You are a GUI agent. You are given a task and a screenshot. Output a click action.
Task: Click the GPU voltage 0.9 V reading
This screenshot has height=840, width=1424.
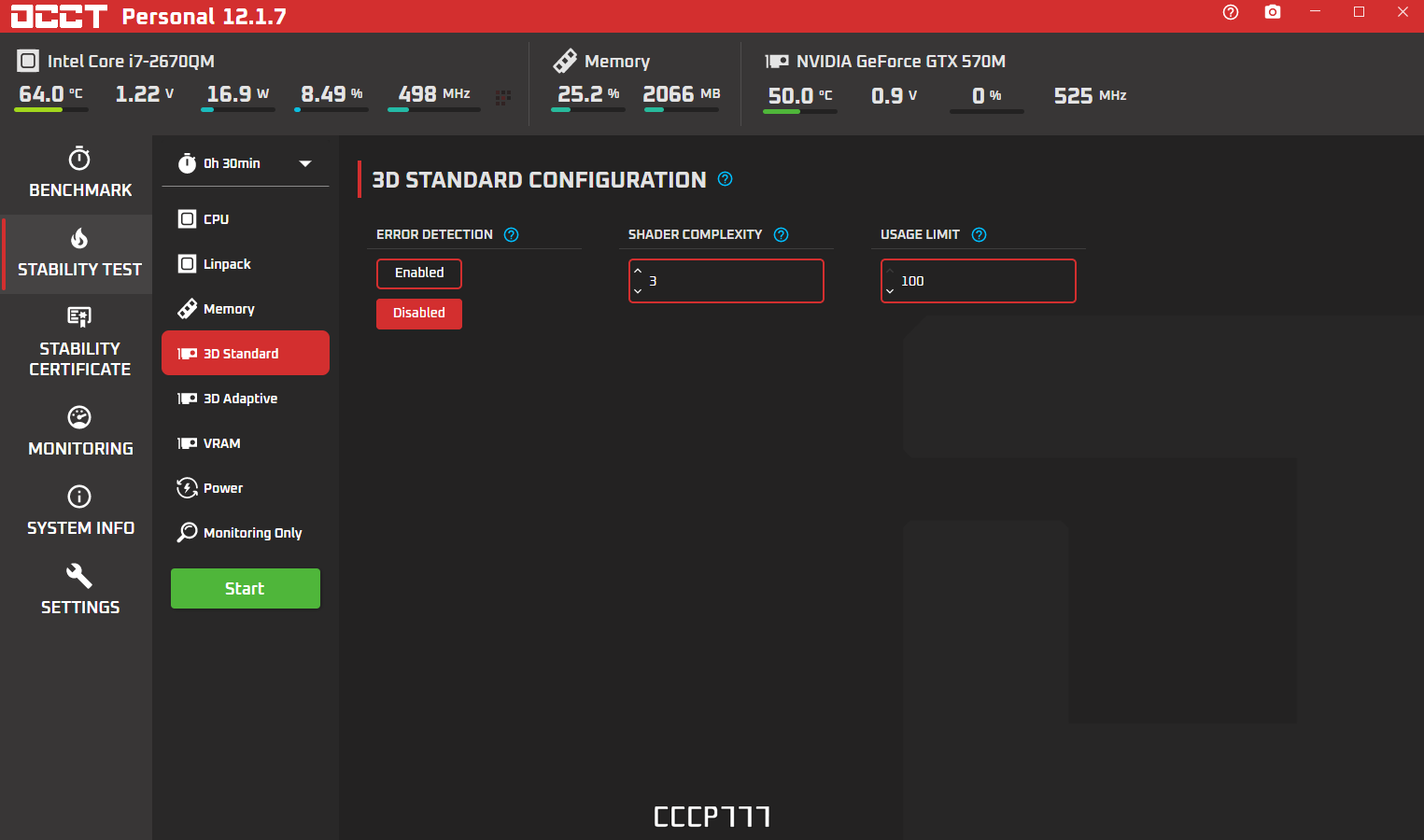[894, 96]
